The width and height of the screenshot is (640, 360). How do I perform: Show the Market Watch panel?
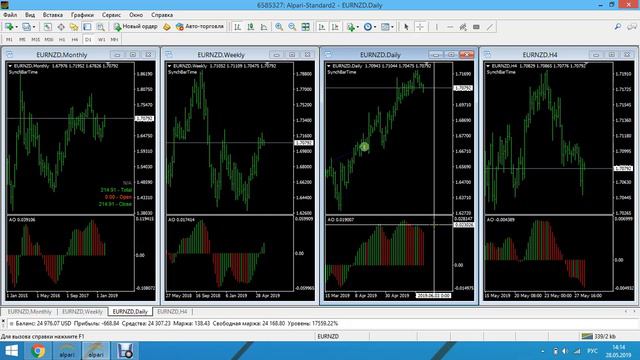coord(47,27)
